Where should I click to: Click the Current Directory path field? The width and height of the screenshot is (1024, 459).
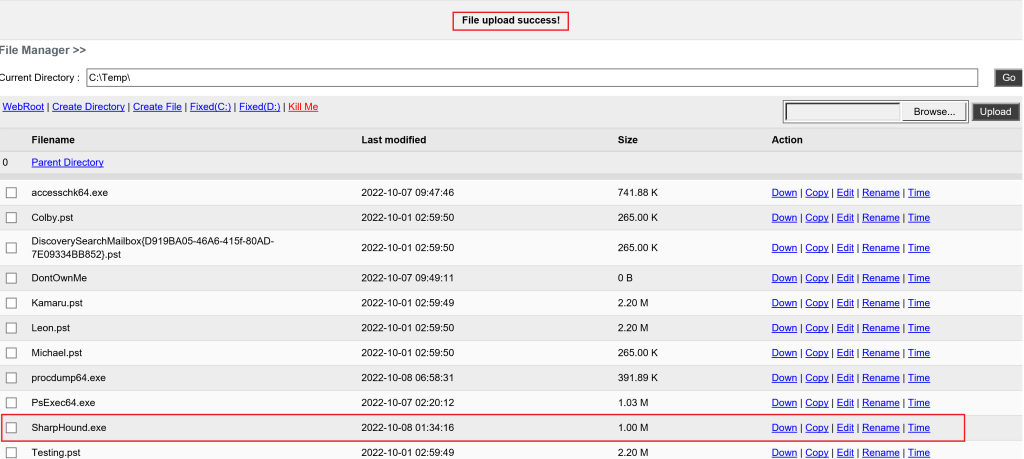point(531,78)
